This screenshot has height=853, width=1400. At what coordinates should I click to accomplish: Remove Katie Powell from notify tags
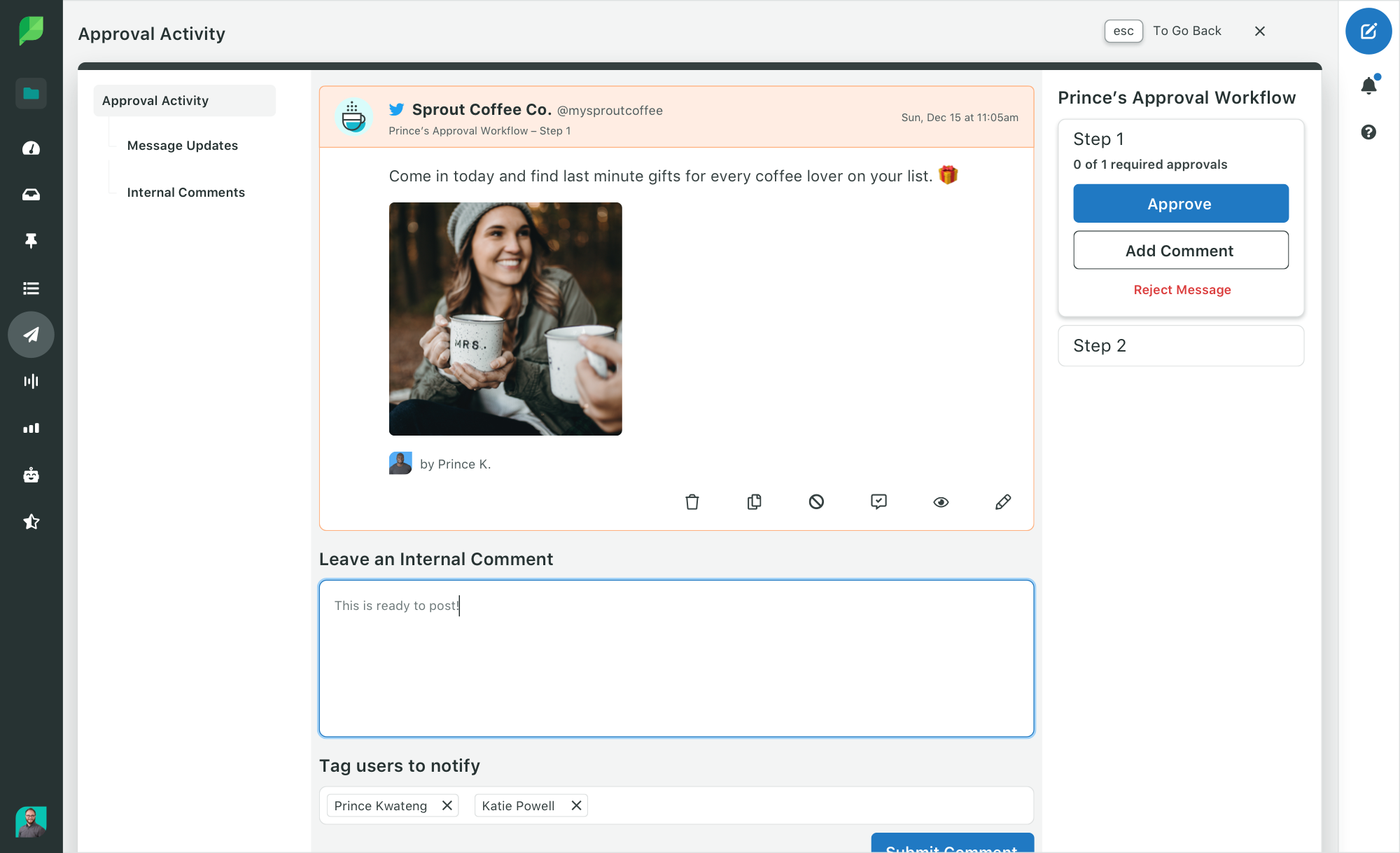576,805
